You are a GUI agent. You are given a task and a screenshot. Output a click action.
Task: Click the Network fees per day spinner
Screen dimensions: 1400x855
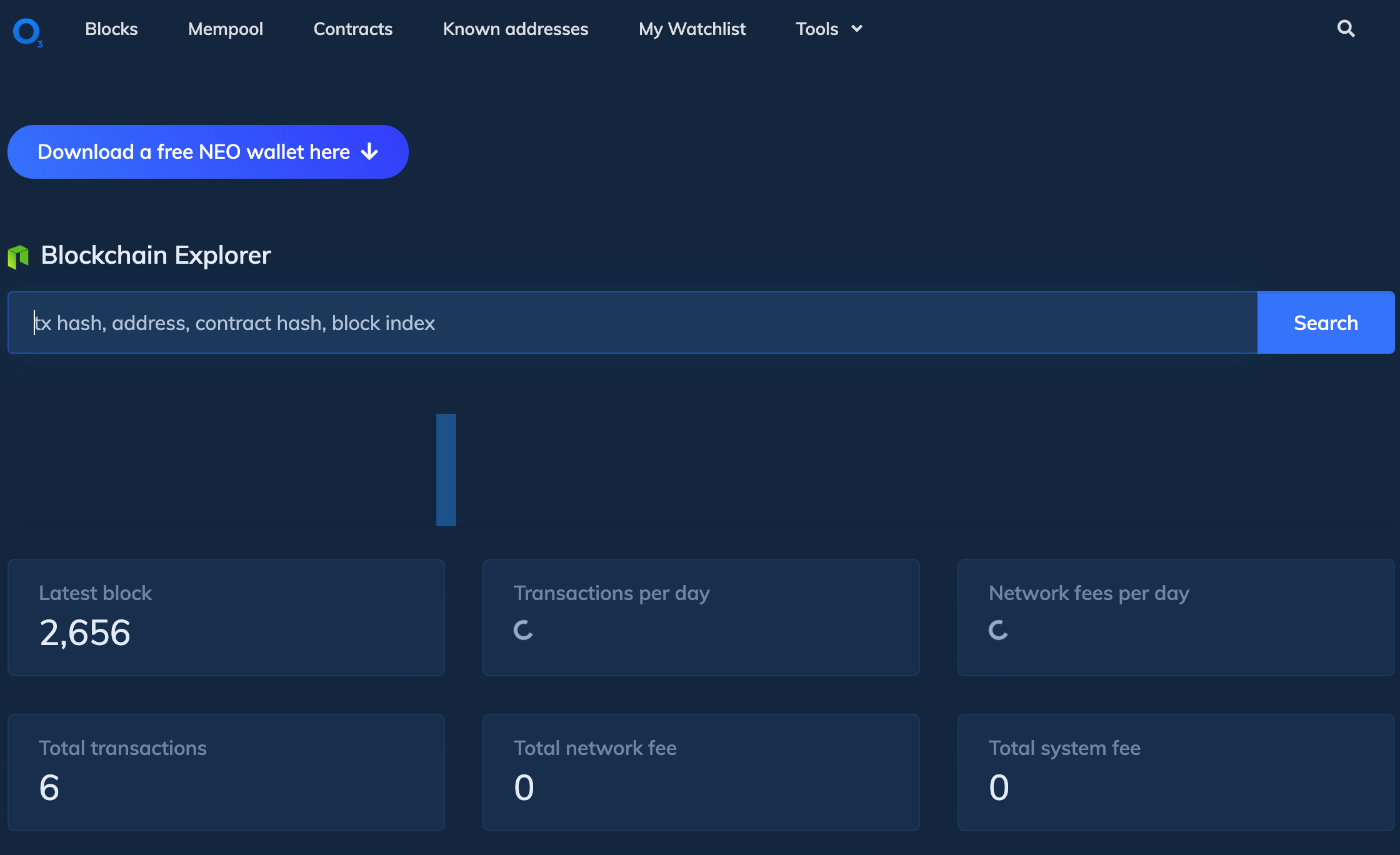[x=998, y=630]
